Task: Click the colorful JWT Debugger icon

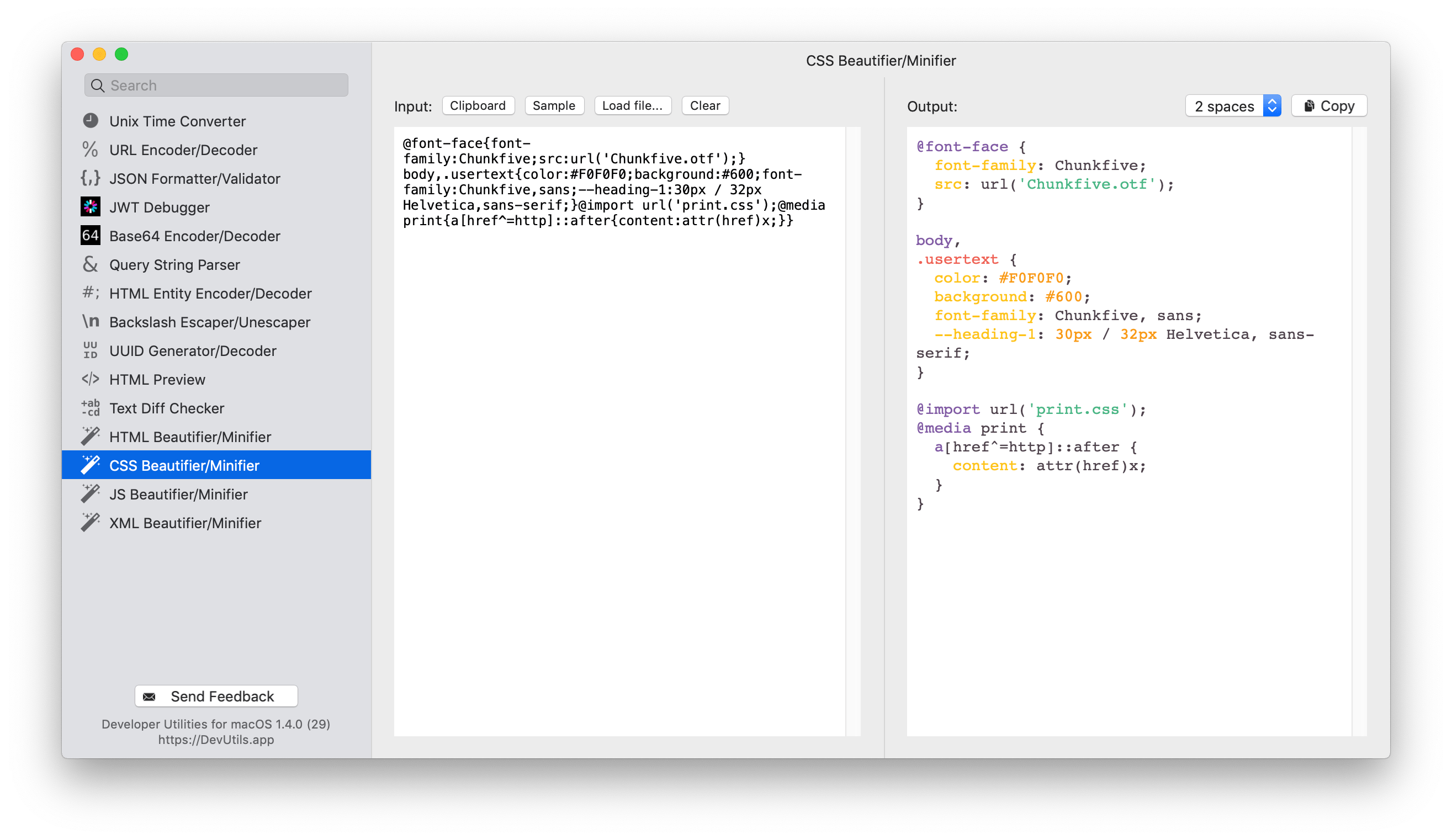Action: [91, 207]
